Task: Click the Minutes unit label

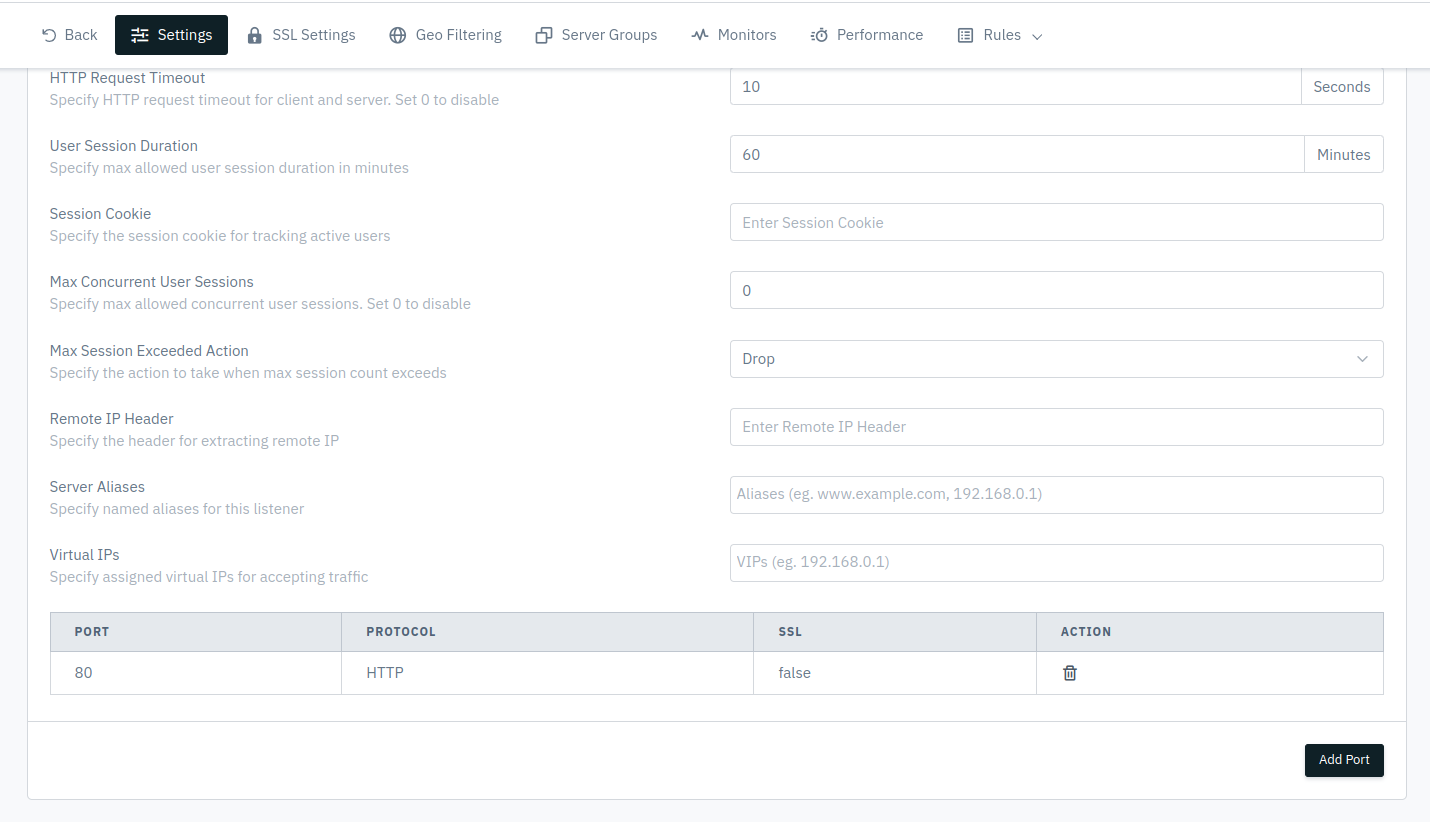Action: point(1344,155)
